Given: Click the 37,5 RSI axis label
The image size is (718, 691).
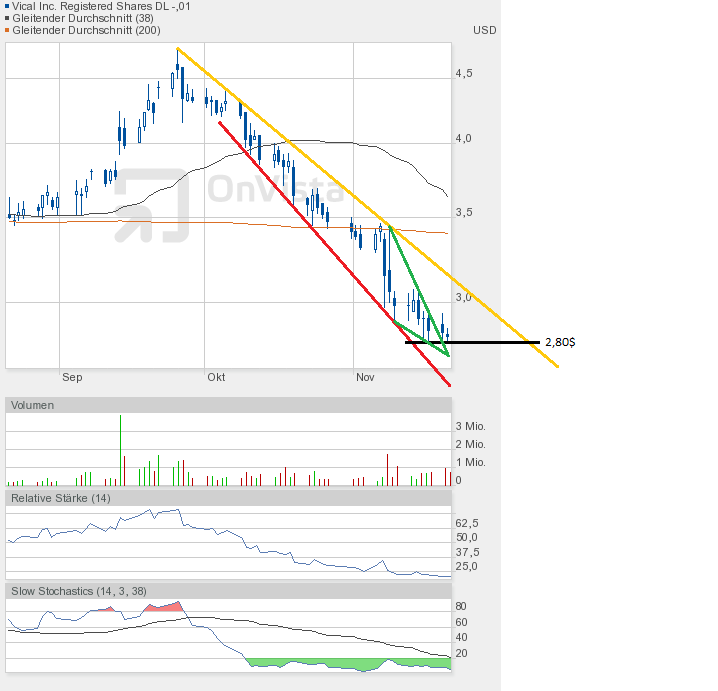Looking at the screenshot, I should [x=467, y=552].
